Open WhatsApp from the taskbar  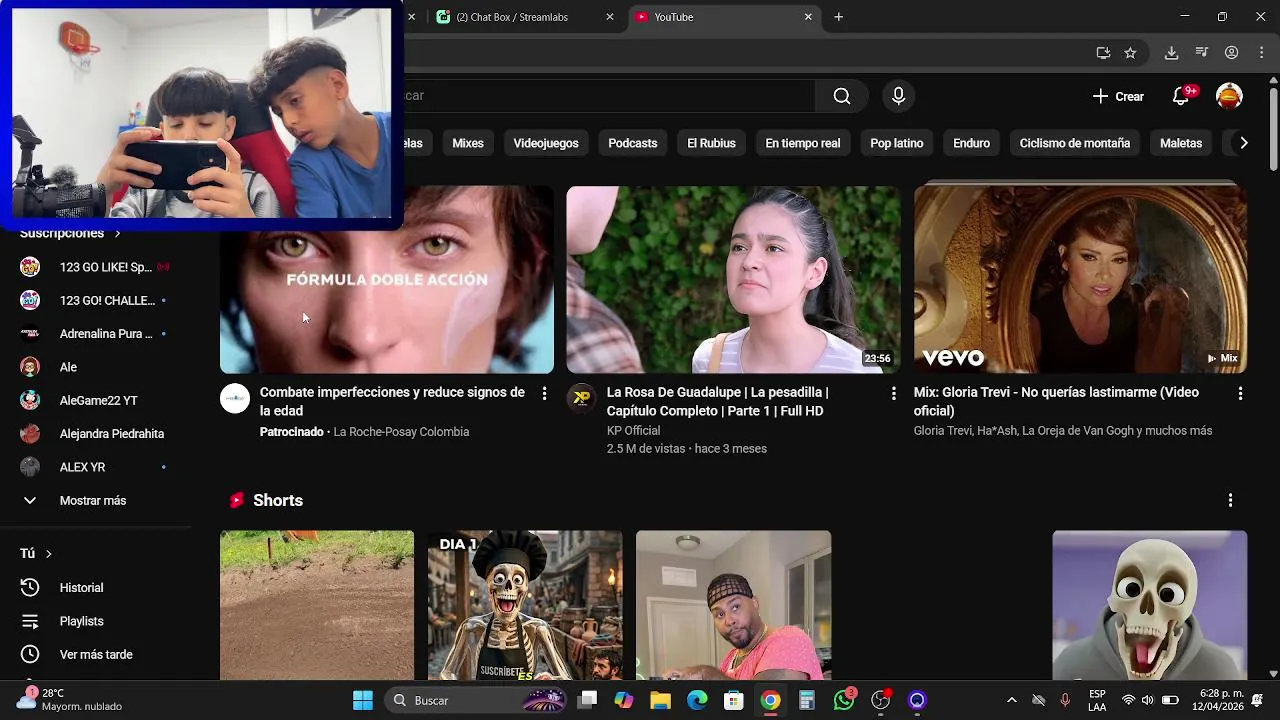[x=844, y=700]
